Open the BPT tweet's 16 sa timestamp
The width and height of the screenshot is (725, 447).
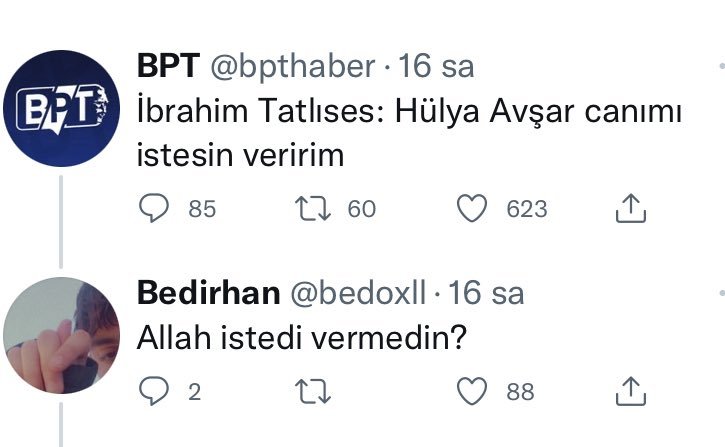(x=436, y=68)
